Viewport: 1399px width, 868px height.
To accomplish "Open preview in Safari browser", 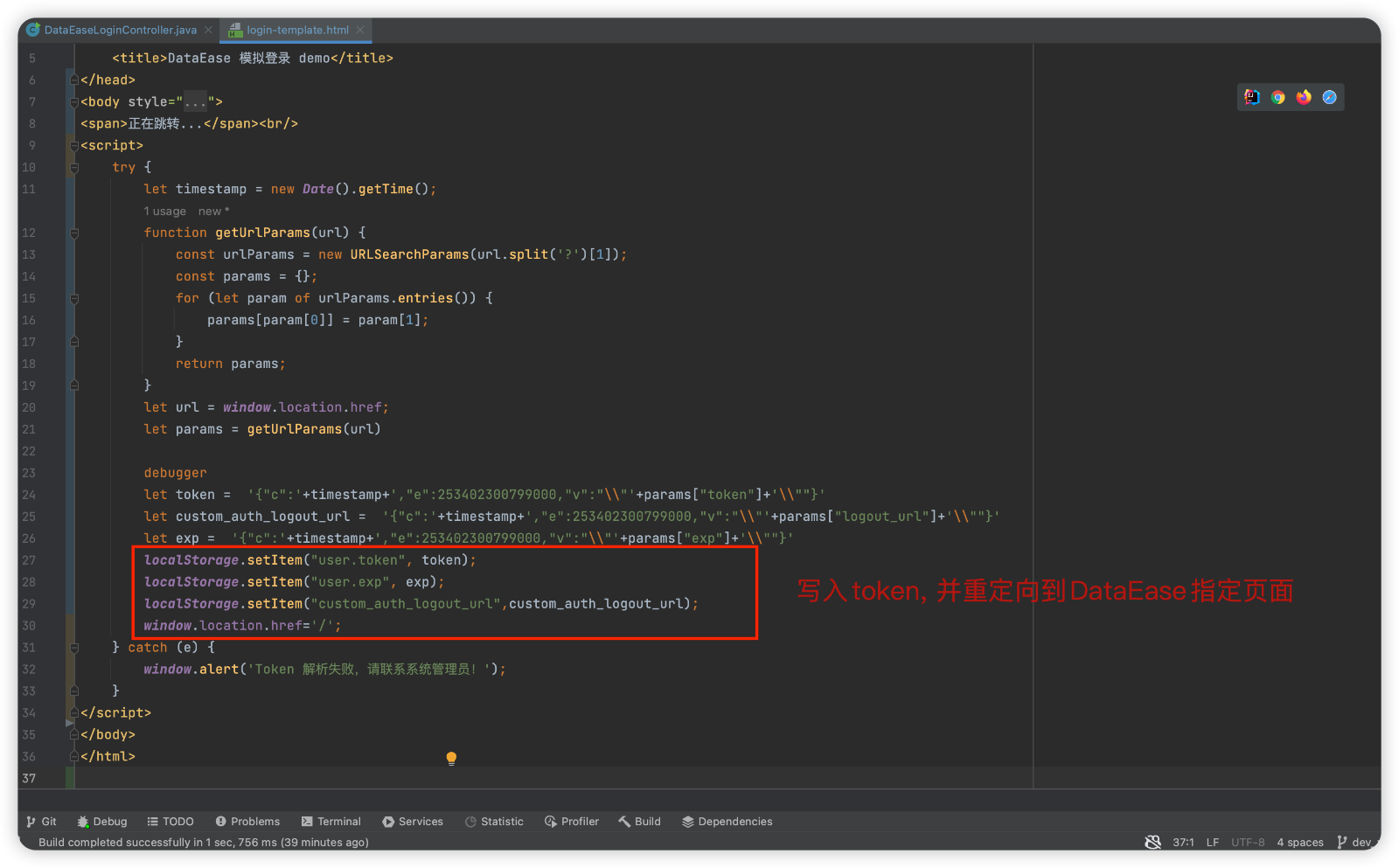I will 1329,97.
